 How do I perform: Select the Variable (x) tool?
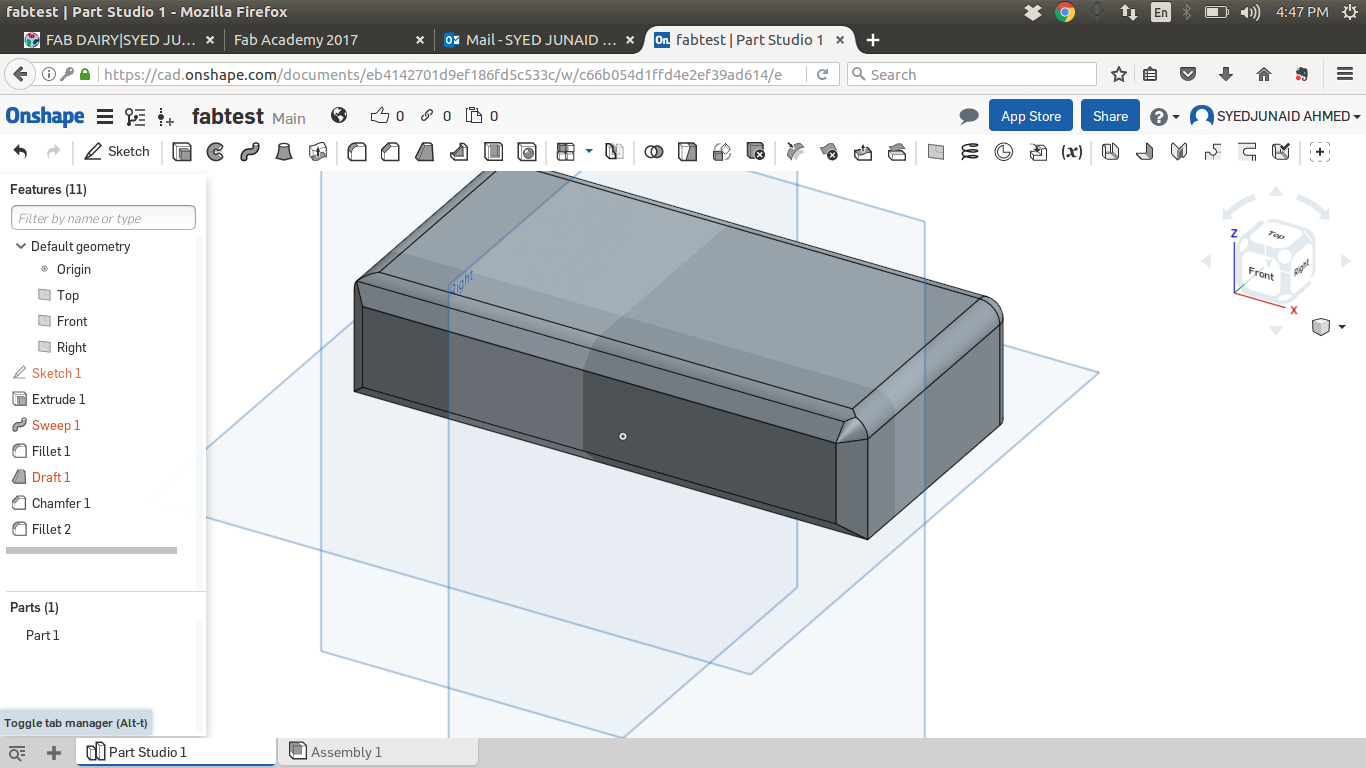coord(1072,152)
